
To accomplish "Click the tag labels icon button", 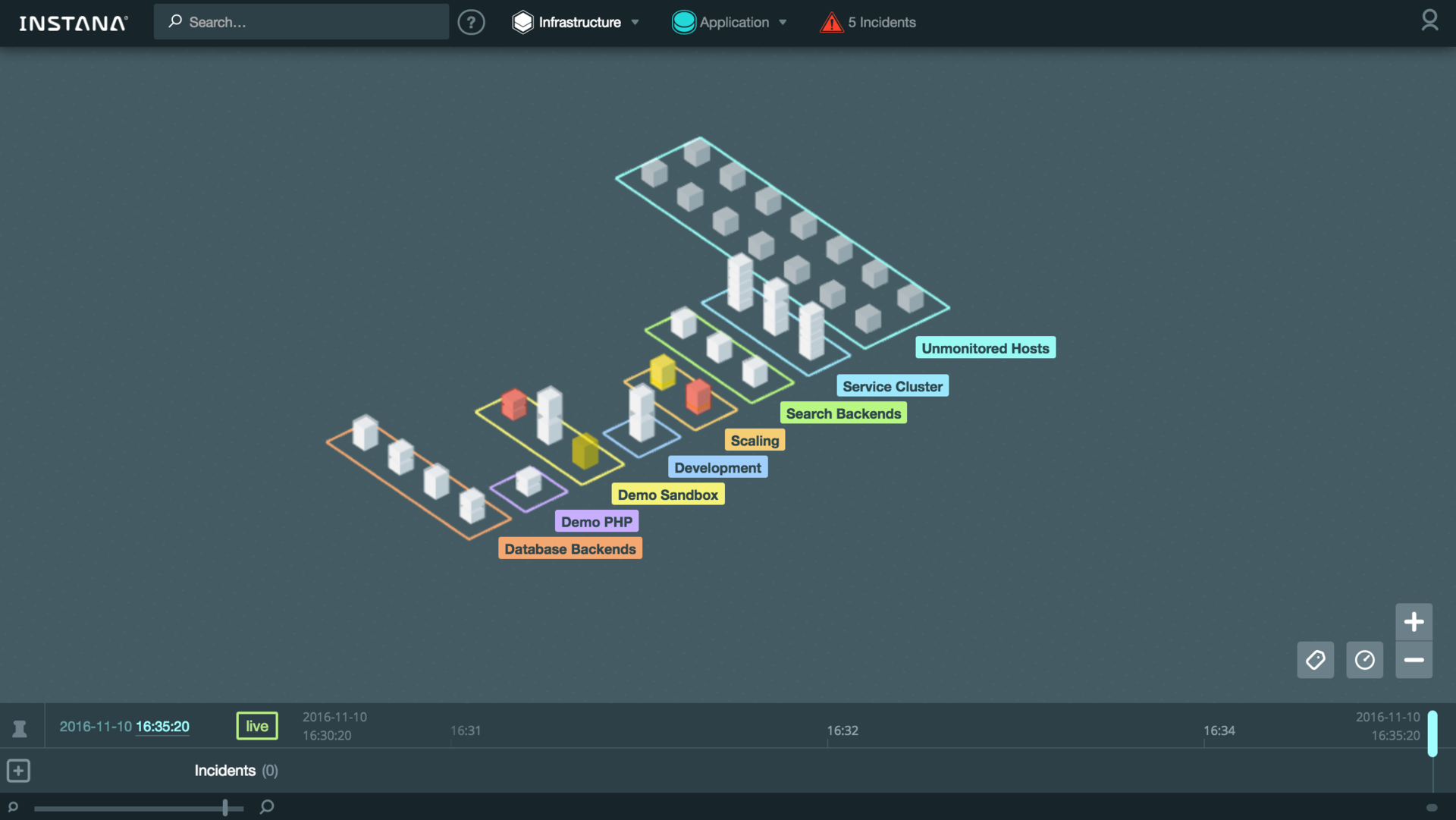I will [1316, 660].
